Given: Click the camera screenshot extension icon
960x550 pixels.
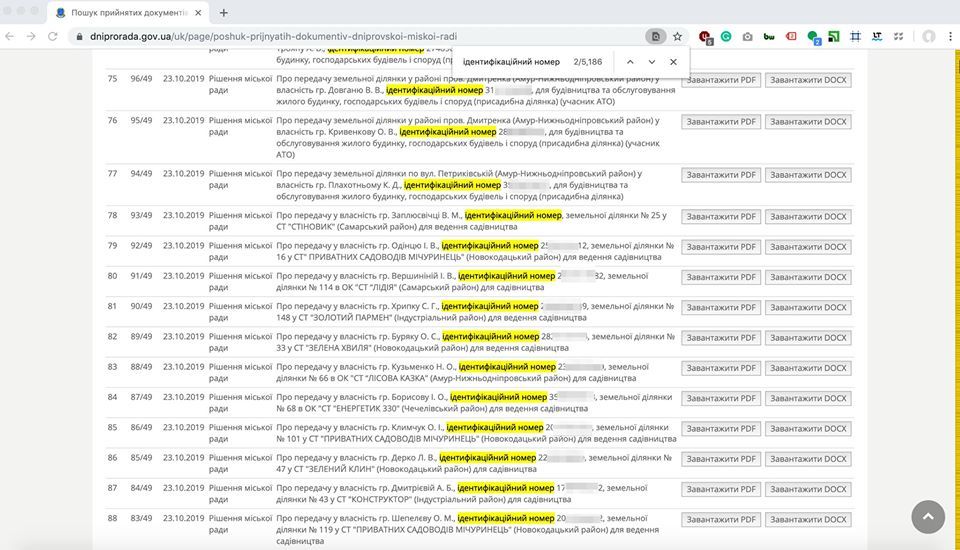Looking at the screenshot, I should click(747, 36).
